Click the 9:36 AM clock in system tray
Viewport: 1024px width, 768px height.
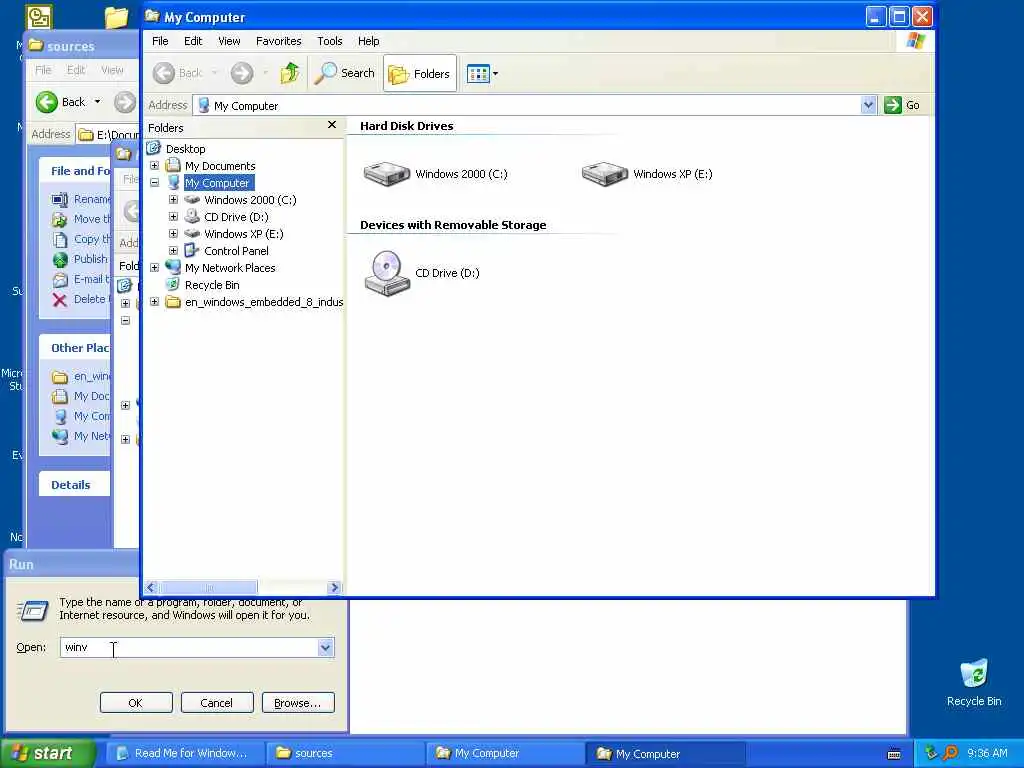coord(987,753)
